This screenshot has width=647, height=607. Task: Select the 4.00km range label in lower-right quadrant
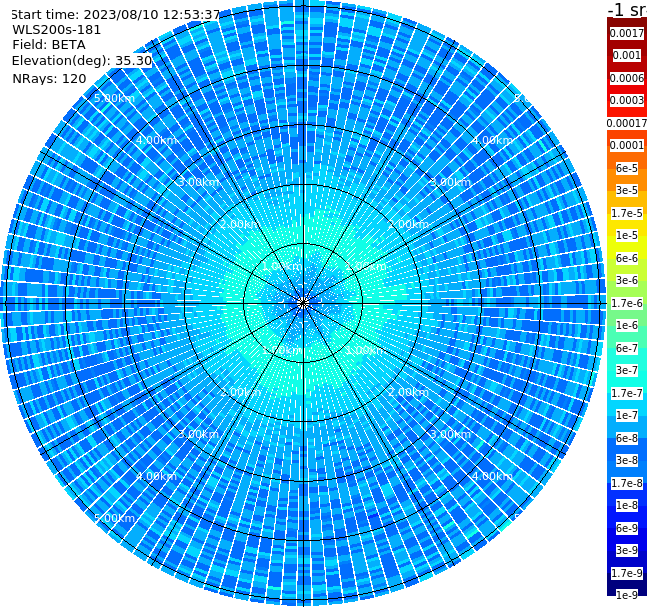(492, 476)
